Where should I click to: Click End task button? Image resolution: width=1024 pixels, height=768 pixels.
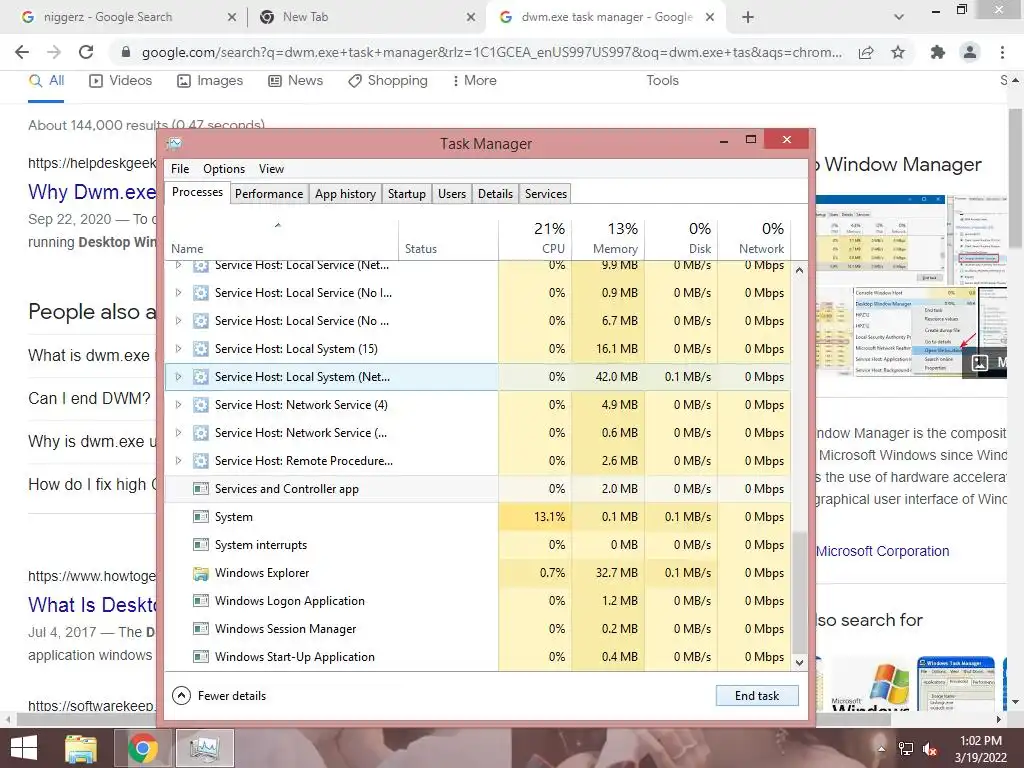pos(757,696)
